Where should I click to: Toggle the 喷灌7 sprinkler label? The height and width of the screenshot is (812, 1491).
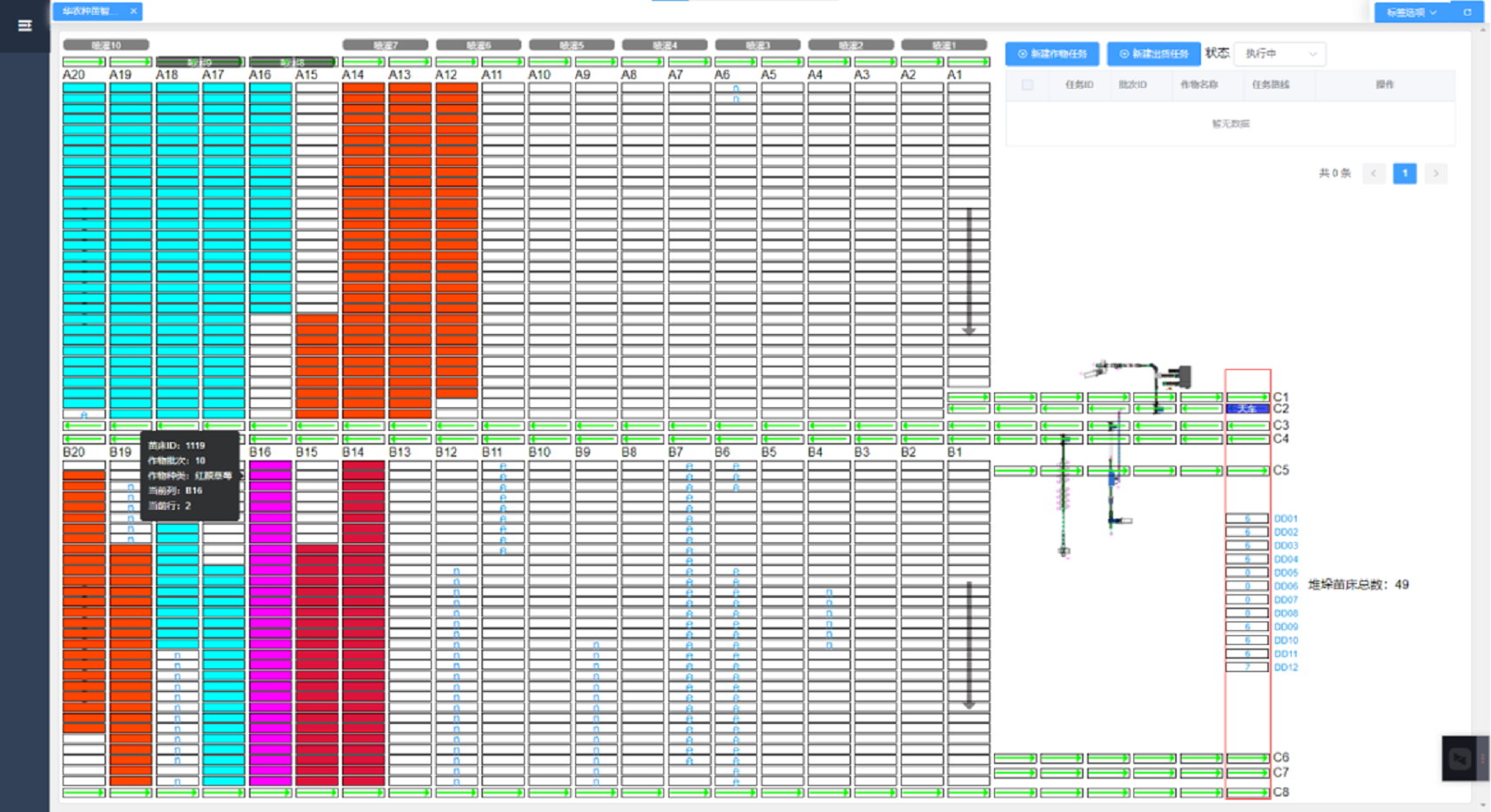(x=385, y=44)
